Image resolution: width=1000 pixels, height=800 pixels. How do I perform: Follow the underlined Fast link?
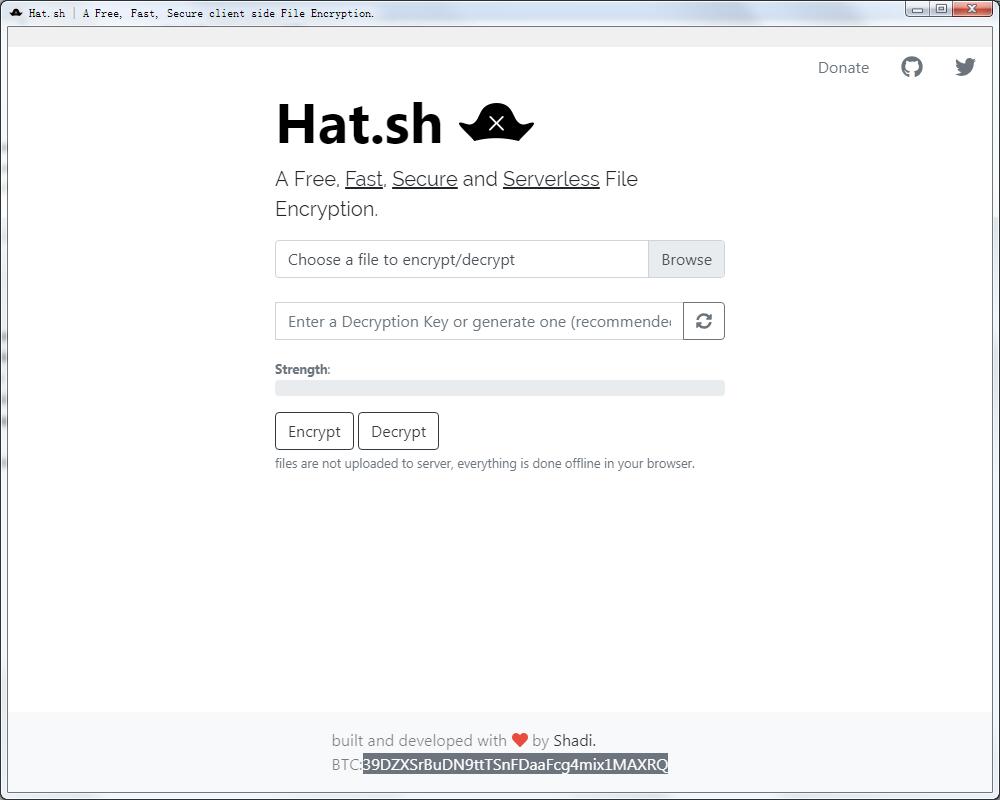click(364, 179)
